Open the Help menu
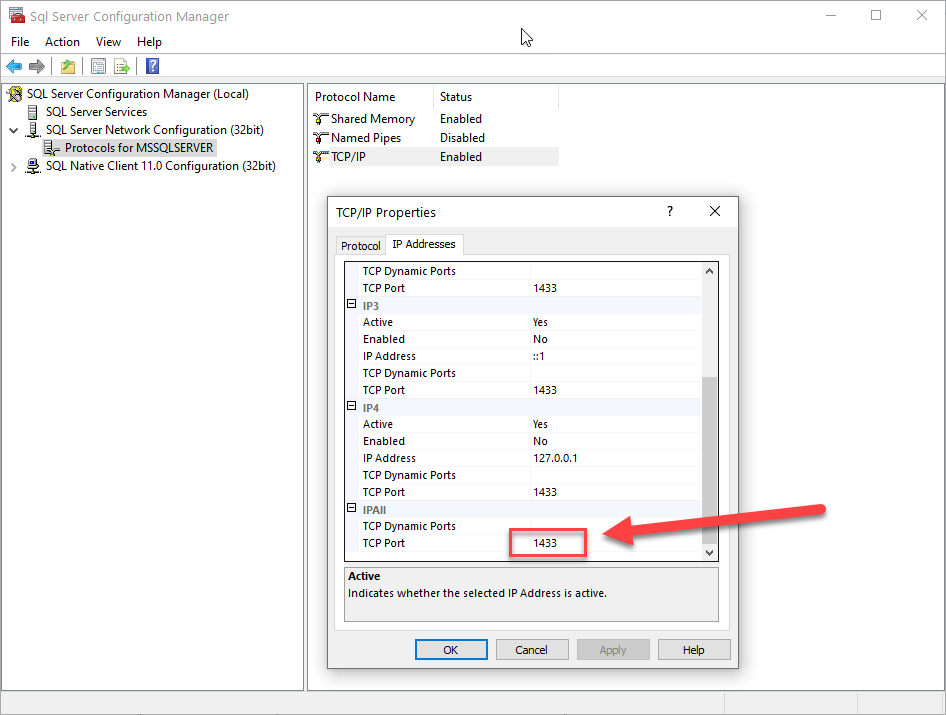The height and width of the screenshot is (715, 946). [149, 42]
